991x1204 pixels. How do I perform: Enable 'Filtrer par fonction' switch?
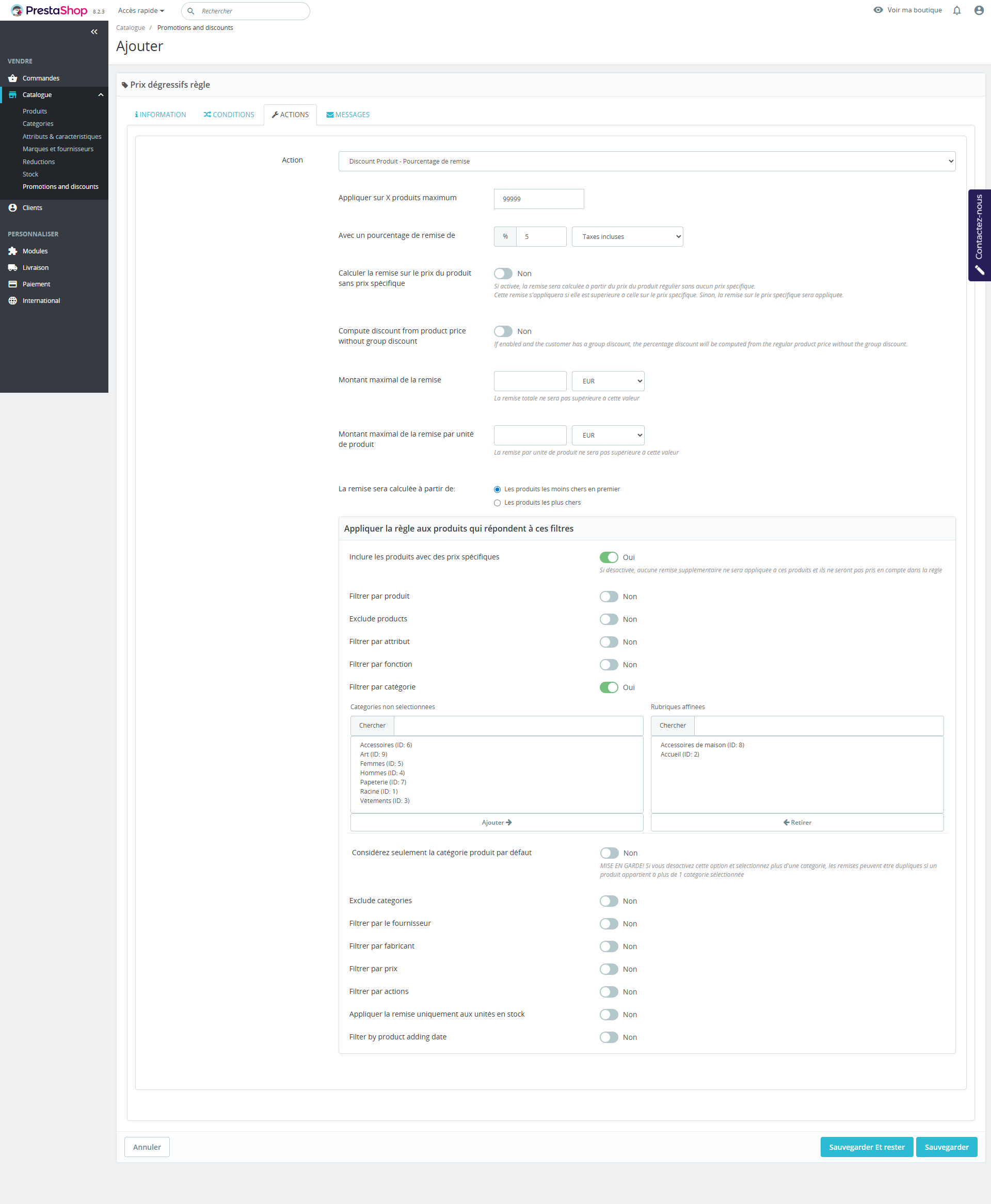(609, 664)
